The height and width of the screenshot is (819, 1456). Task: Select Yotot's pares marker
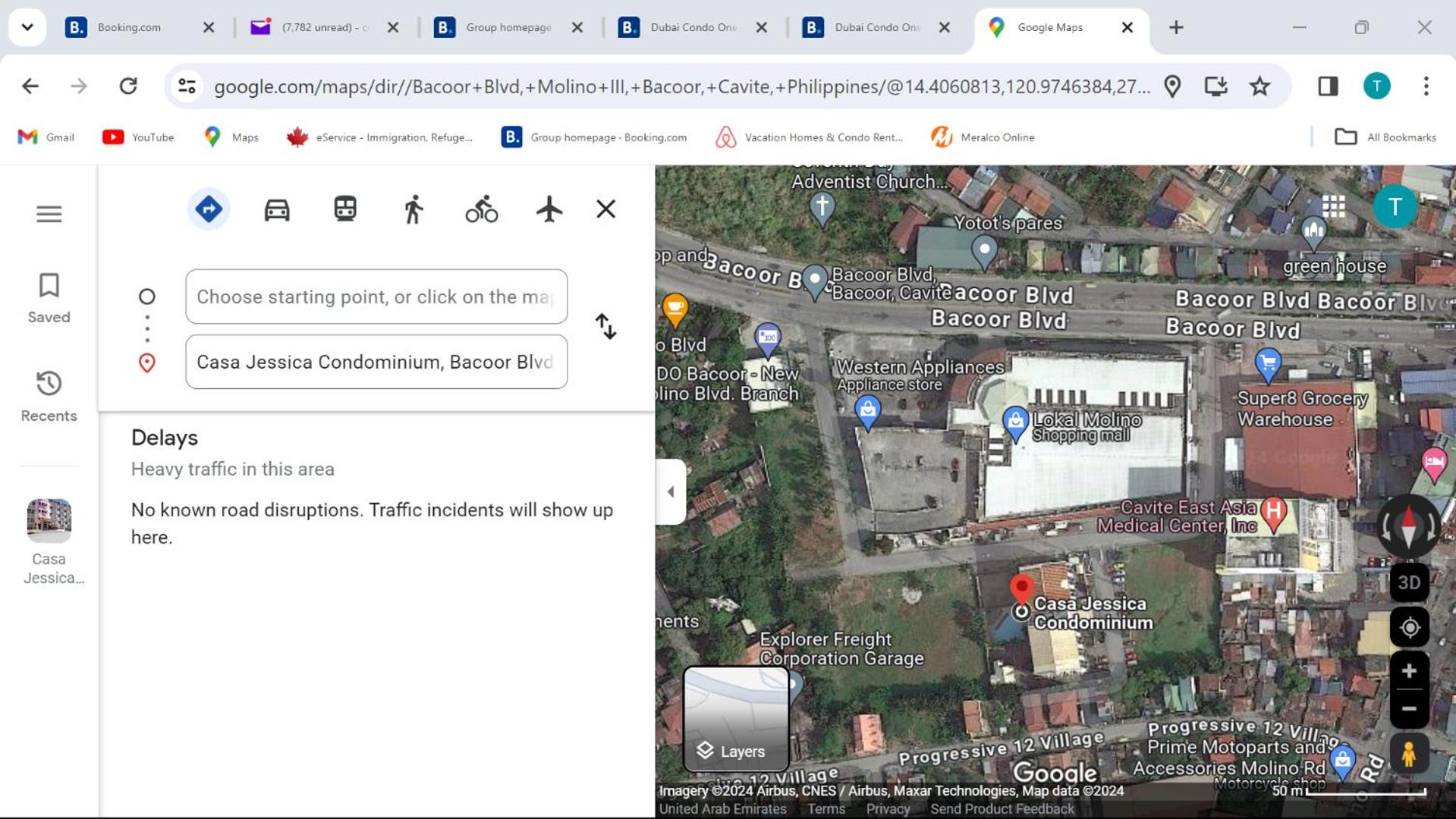984,250
